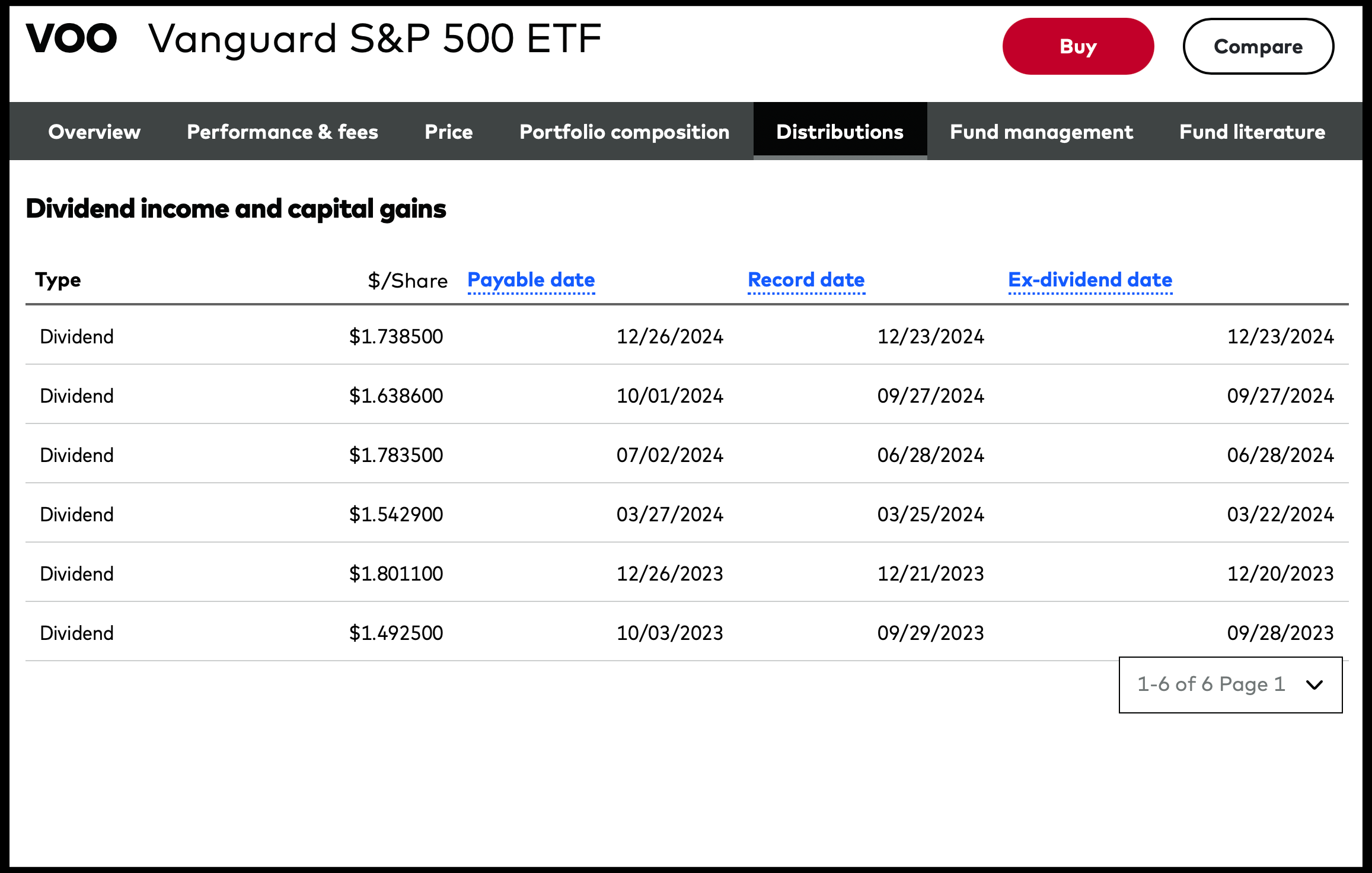This screenshot has height=873, width=1372.
Task: Click the Record date header link
Action: click(x=806, y=280)
